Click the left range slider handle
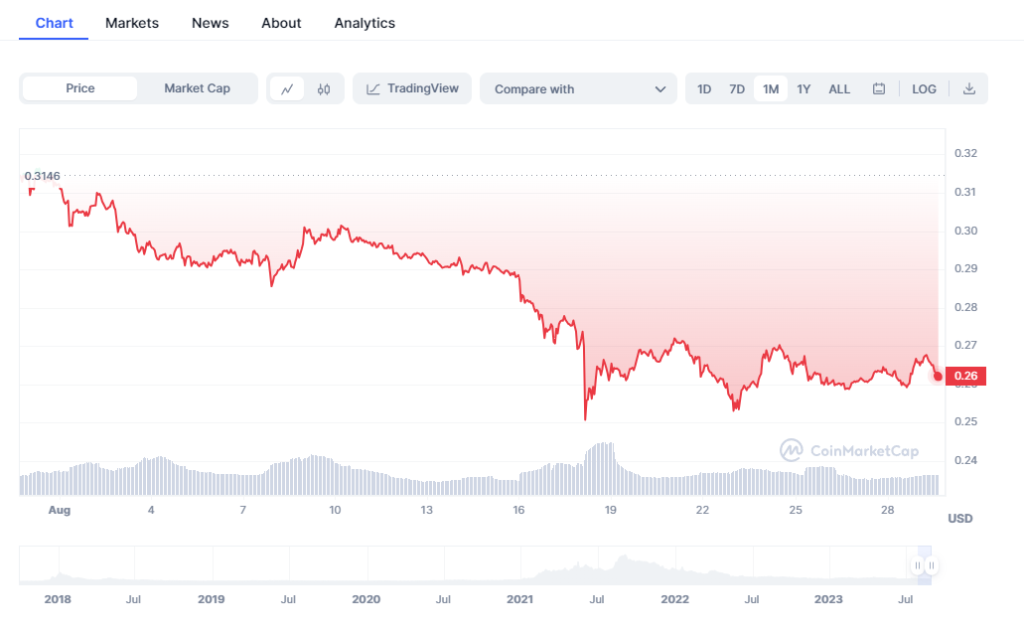Screen dimensions: 1024x634 pos(918,565)
